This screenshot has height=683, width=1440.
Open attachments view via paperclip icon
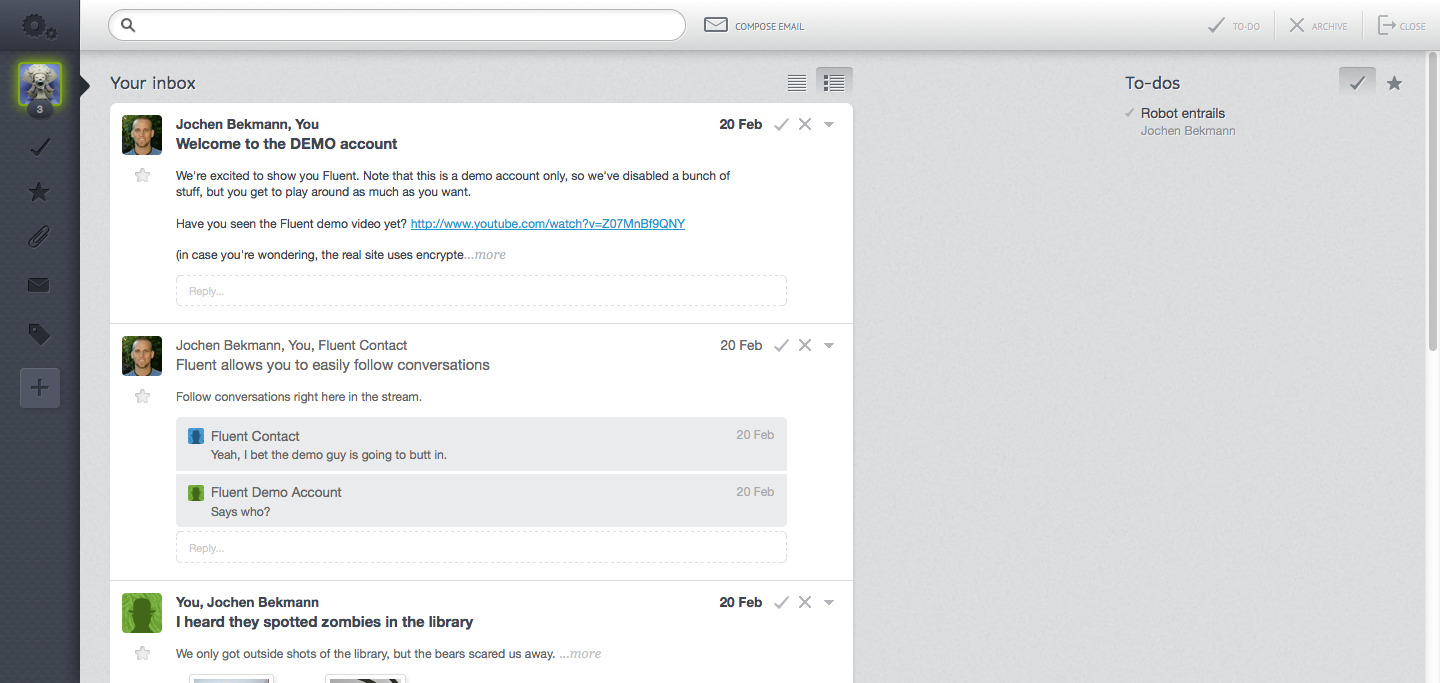[40, 238]
